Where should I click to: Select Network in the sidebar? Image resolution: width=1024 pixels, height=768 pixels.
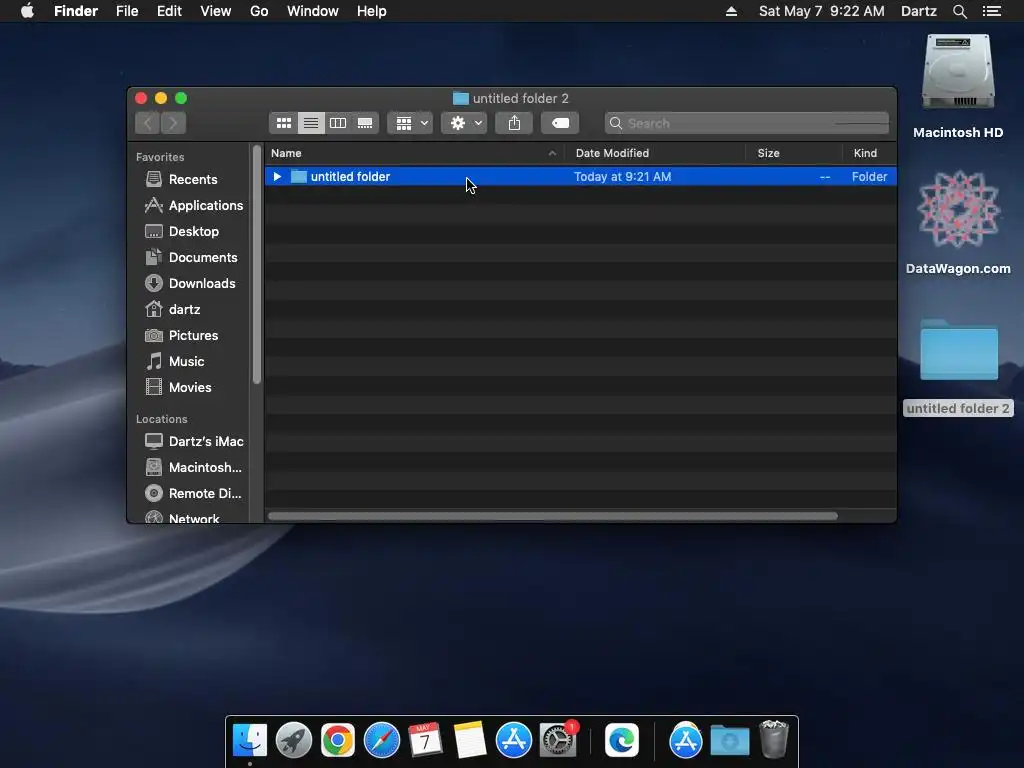[182, 519]
